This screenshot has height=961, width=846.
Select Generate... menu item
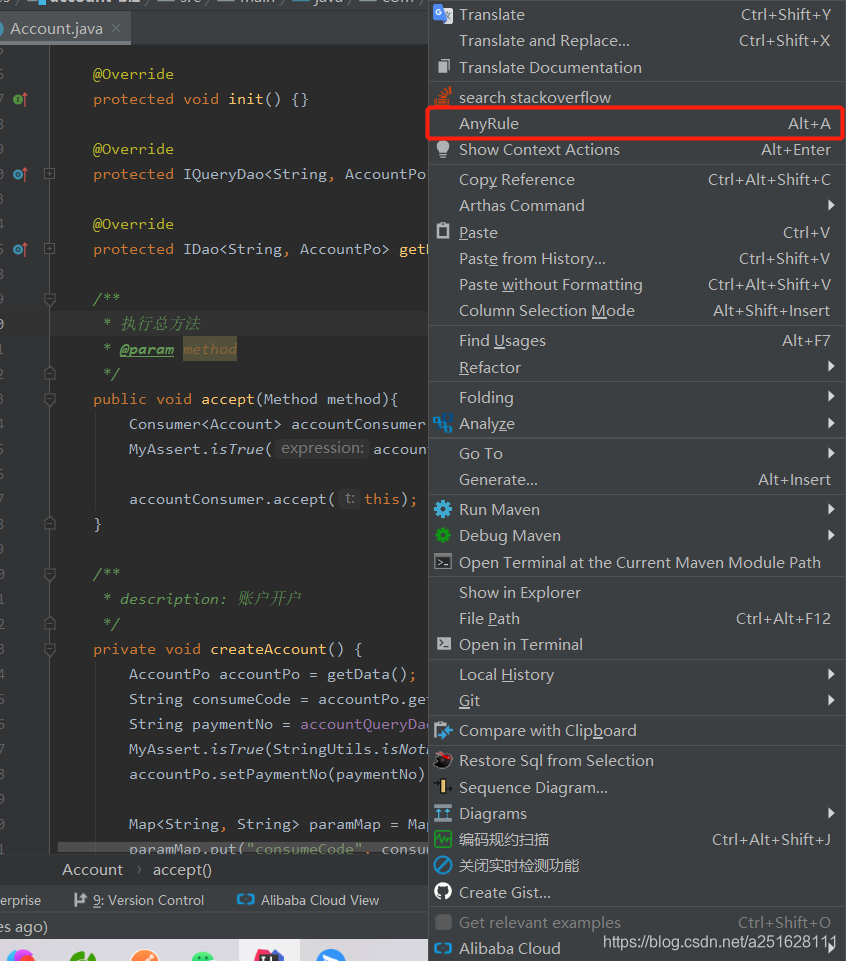pyautogui.click(x=636, y=479)
